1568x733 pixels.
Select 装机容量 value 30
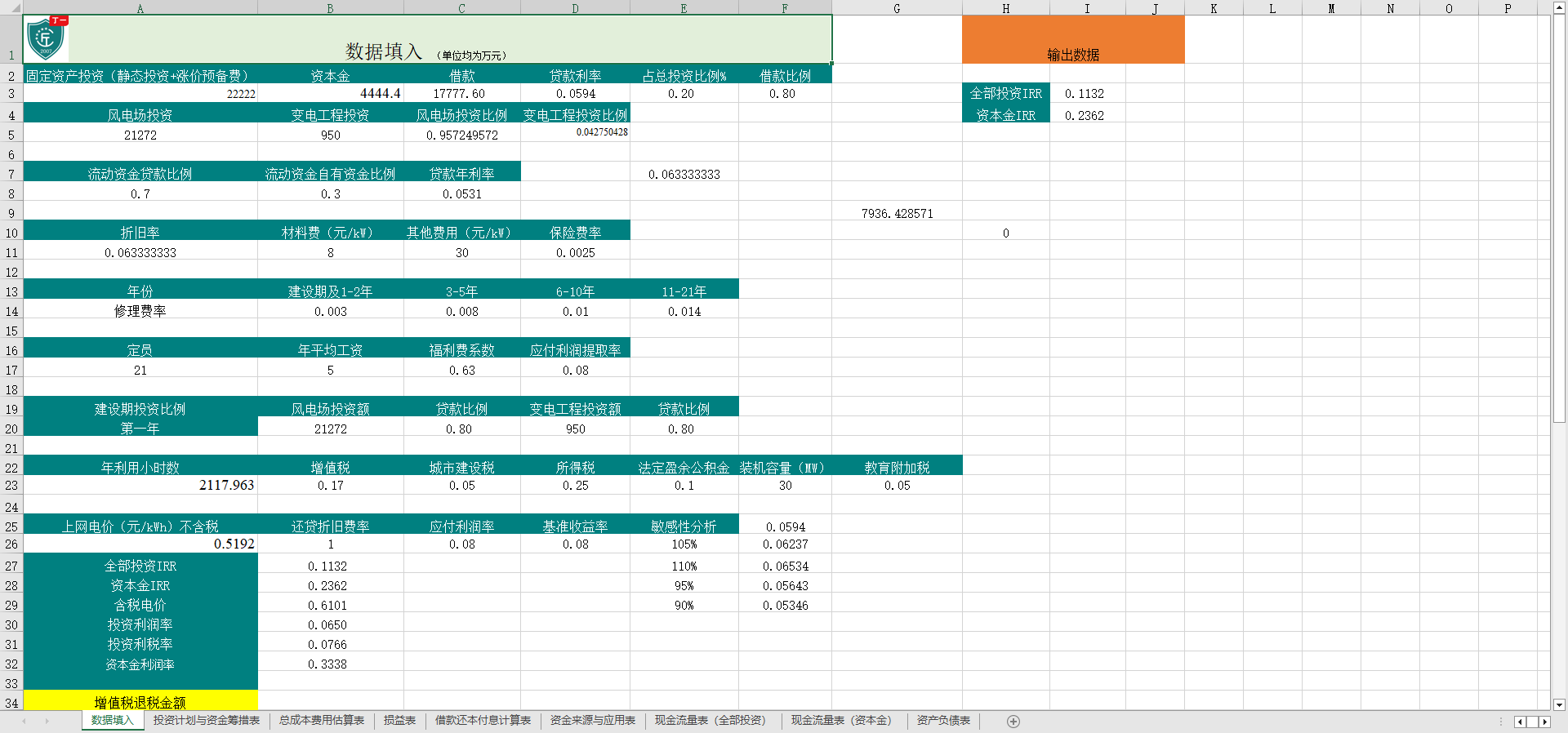[785, 485]
